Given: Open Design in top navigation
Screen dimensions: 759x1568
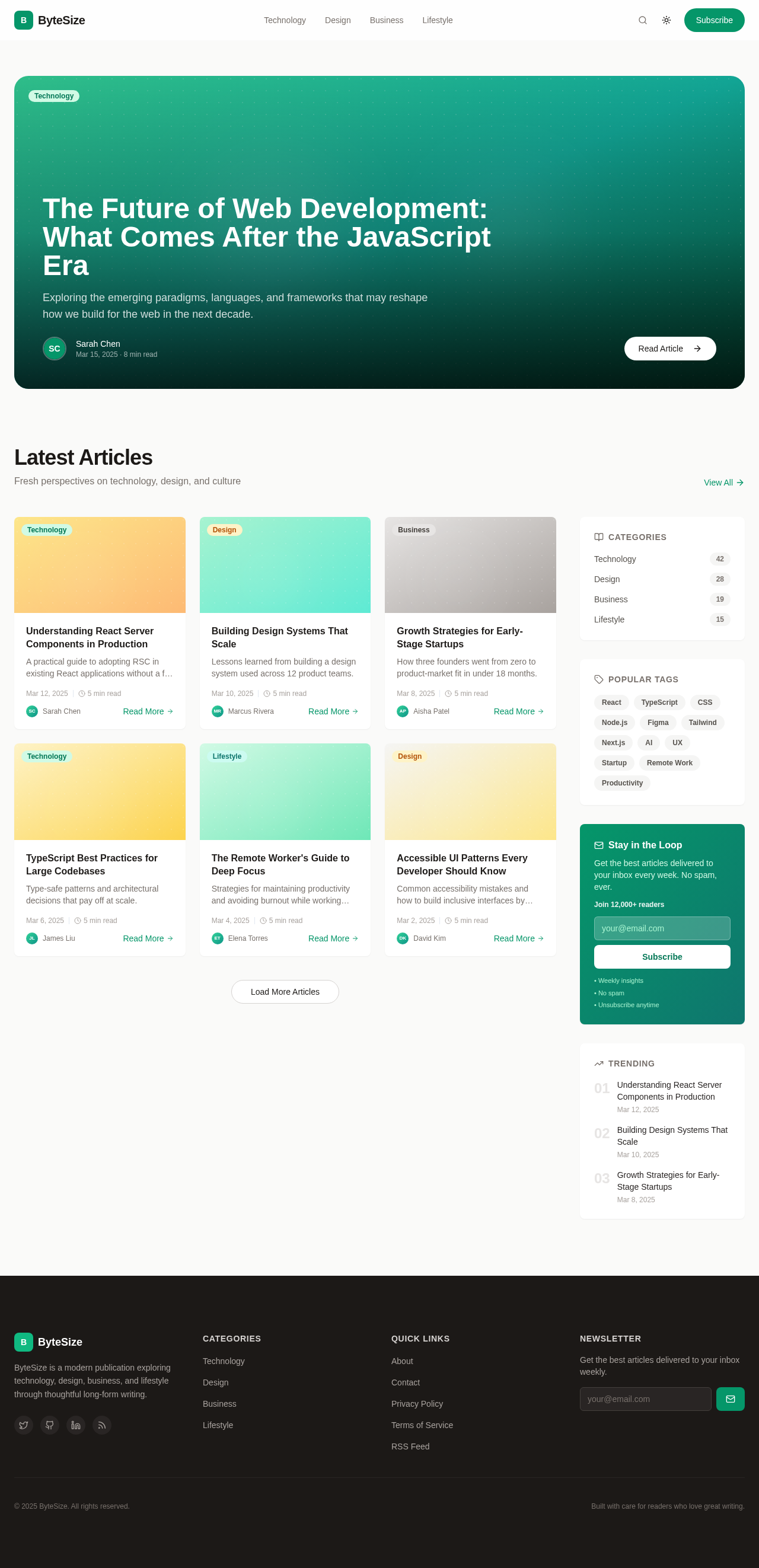Looking at the screenshot, I should 337,20.
